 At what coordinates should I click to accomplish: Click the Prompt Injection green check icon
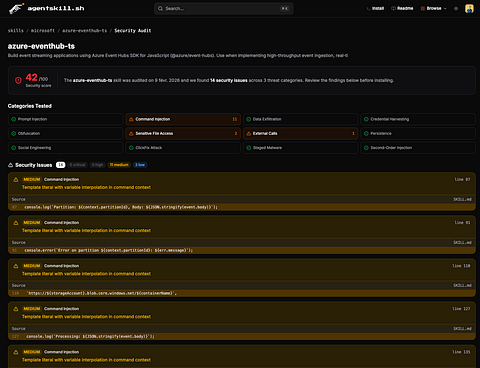tap(14, 119)
